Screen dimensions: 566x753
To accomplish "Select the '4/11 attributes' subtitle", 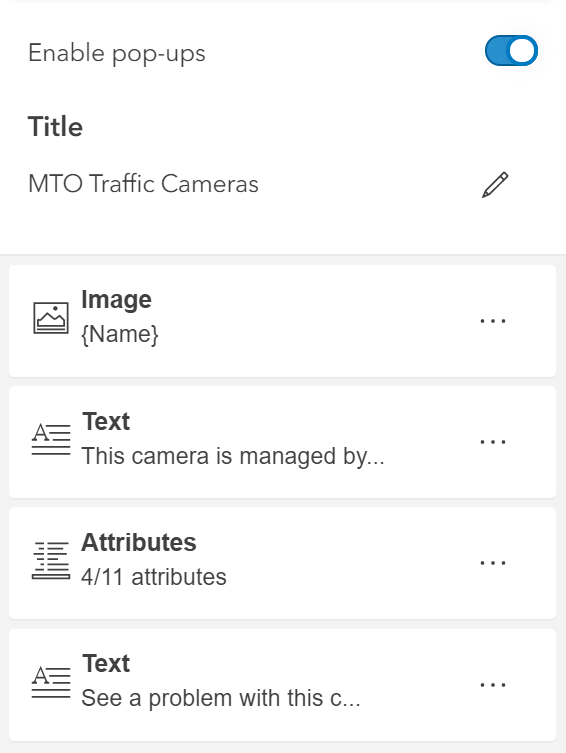I will 154,577.
